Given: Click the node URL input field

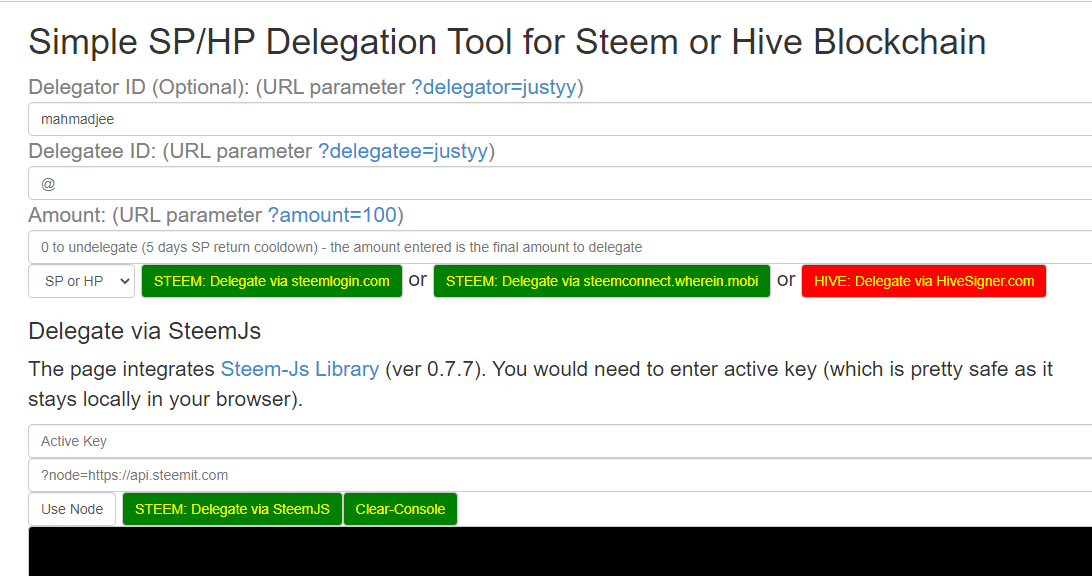Looking at the screenshot, I should tap(560, 475).
